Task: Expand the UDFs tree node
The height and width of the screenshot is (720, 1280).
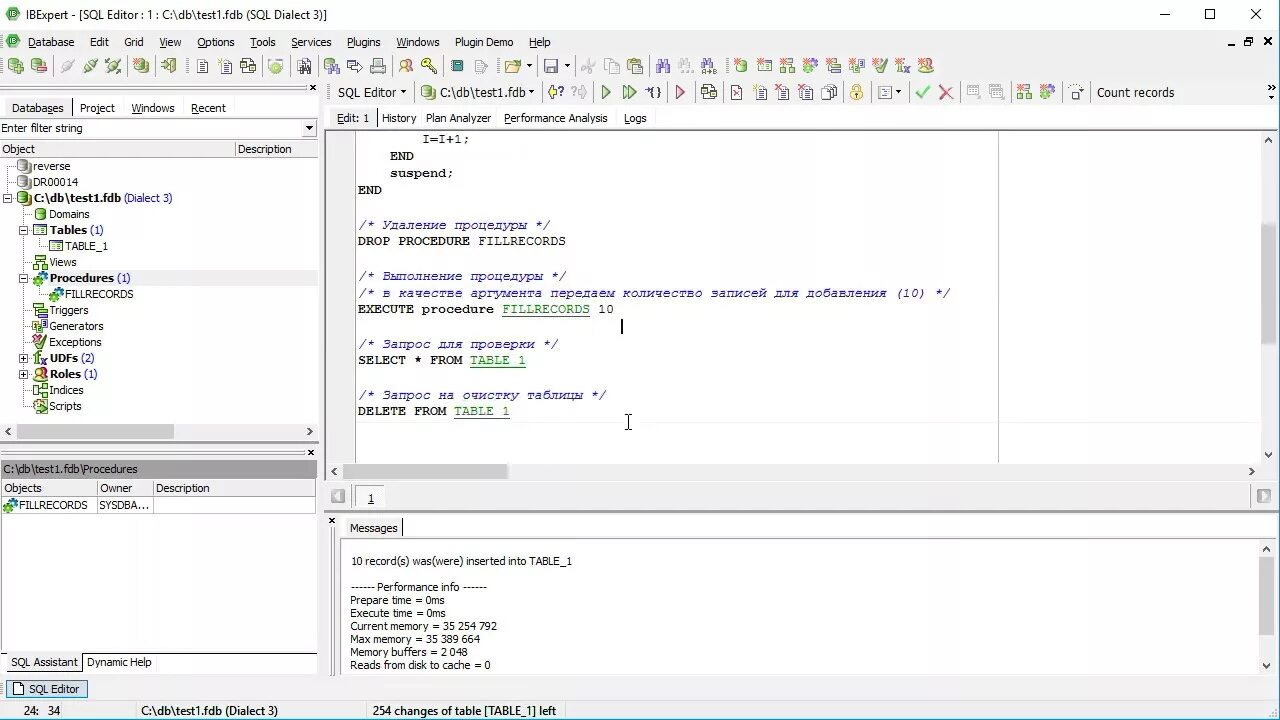Action: pos(24,358)
